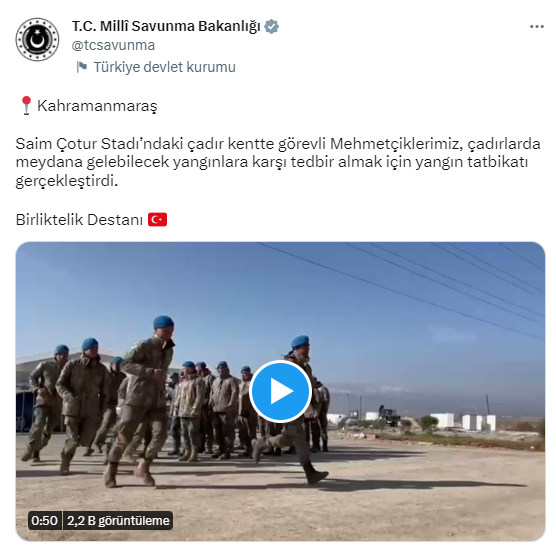Screen dimensions: 556x548
Task: Click the 0:50 video duration badge
Action: [44, 520]
